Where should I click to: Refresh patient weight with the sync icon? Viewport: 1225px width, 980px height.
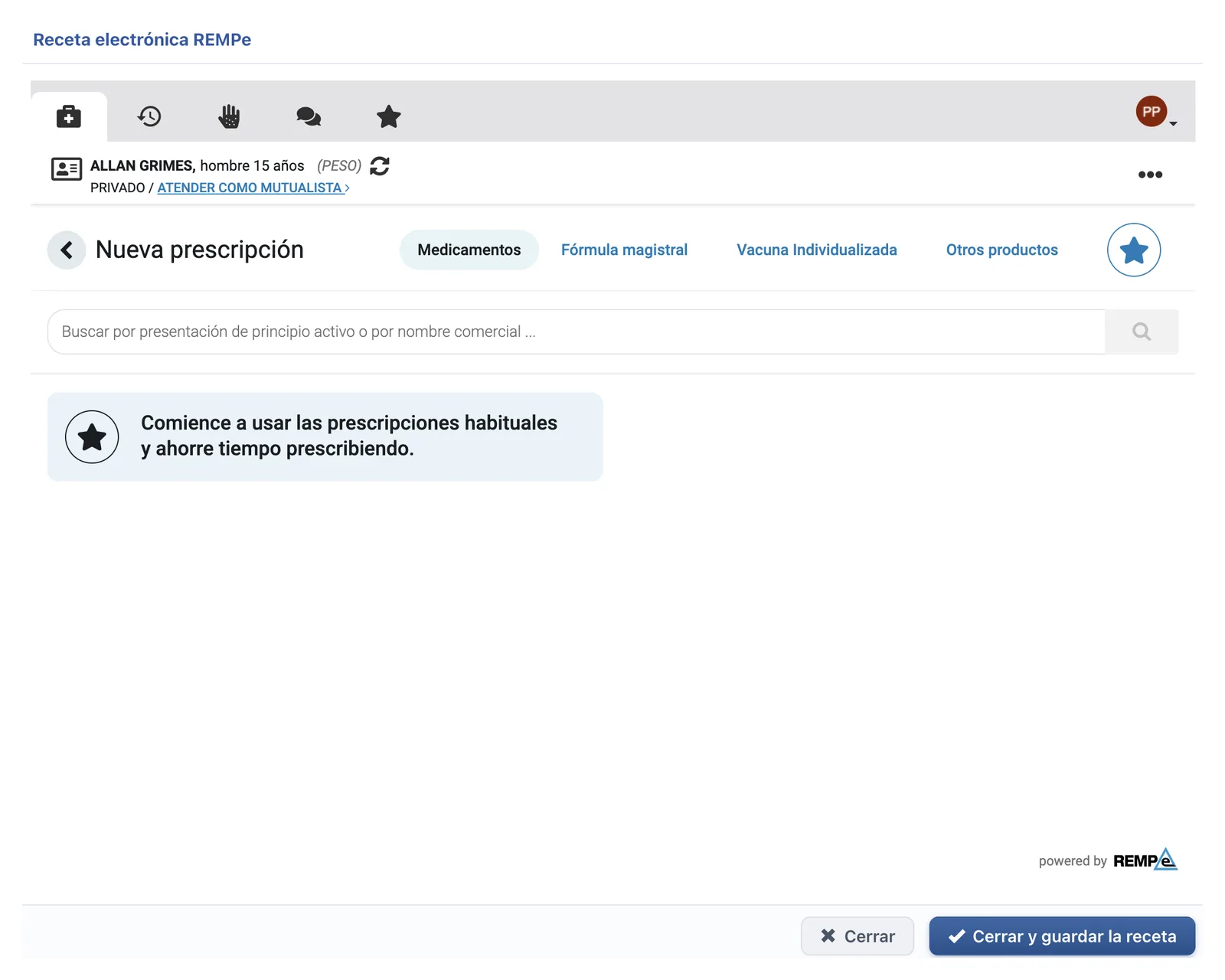pos(380,166)
